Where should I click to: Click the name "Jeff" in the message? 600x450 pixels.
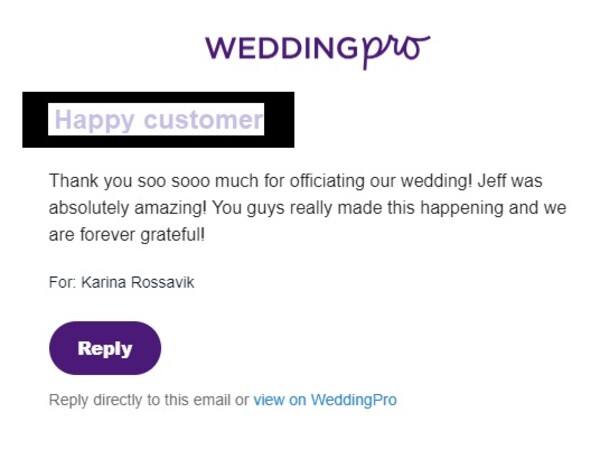pos(491,180)
